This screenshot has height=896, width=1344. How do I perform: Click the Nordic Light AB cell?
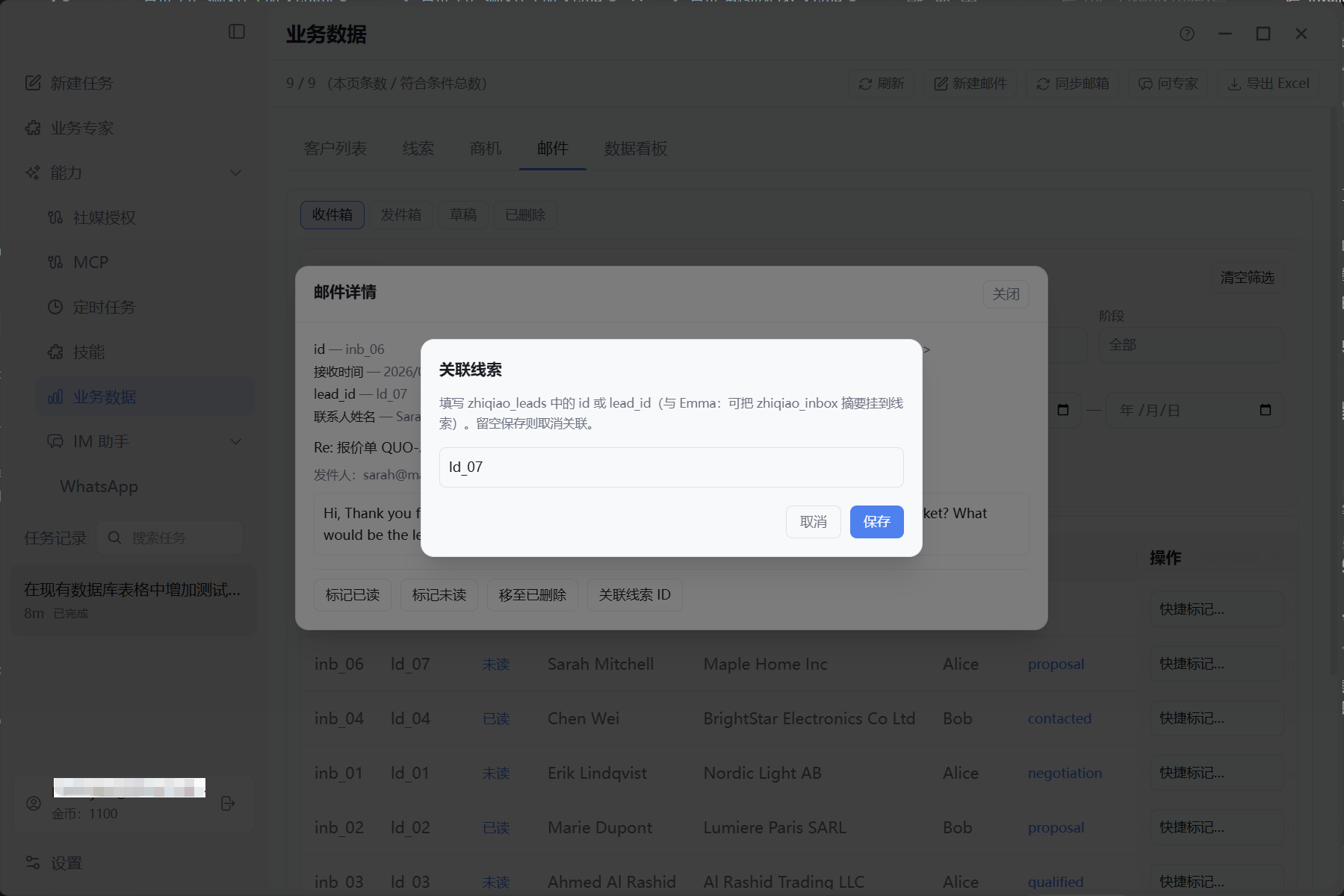pyautogui.click(x=762, y=773)
